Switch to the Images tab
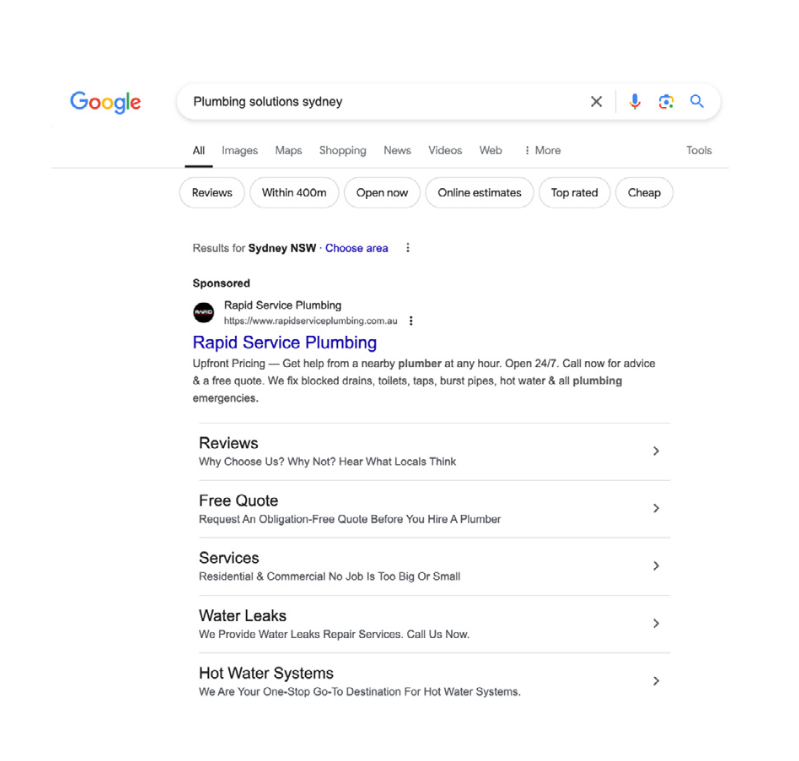799x761 pixels. coord(239,150)
